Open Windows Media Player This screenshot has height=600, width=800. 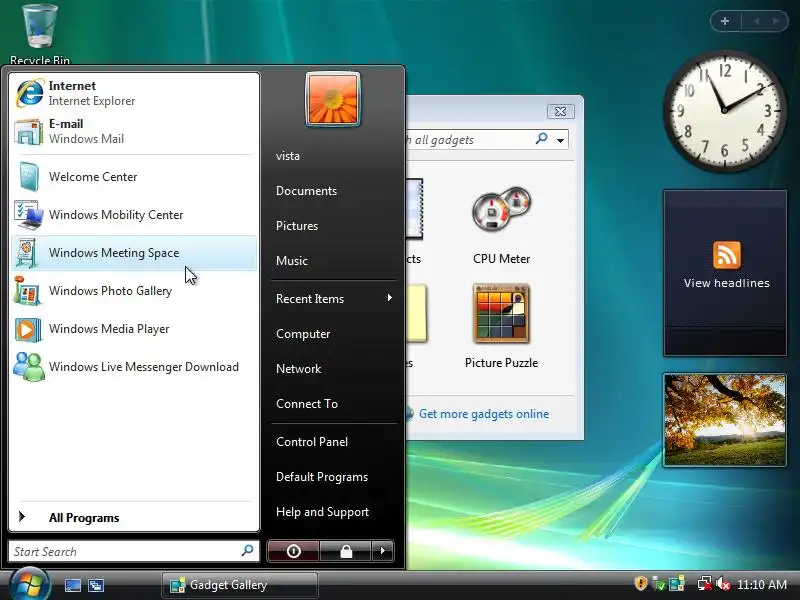134,329
